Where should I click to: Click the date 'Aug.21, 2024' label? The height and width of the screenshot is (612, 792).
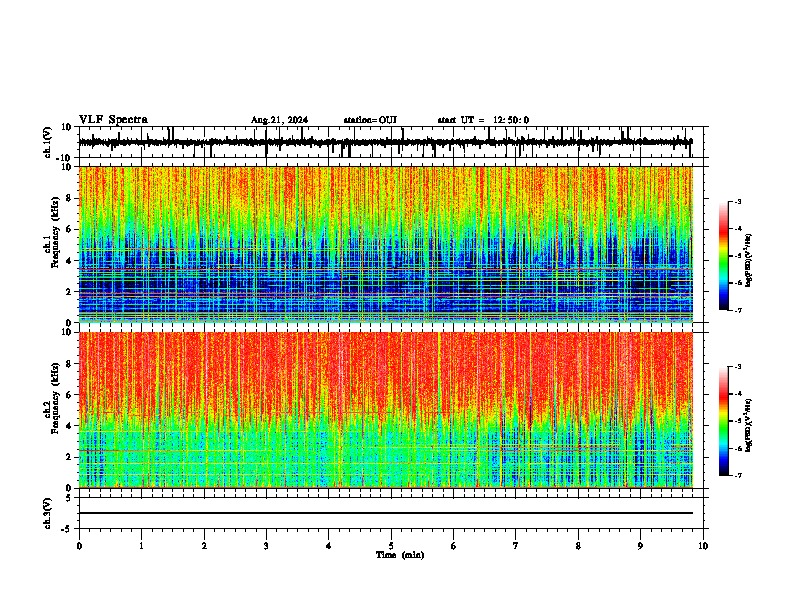point(279,120)
